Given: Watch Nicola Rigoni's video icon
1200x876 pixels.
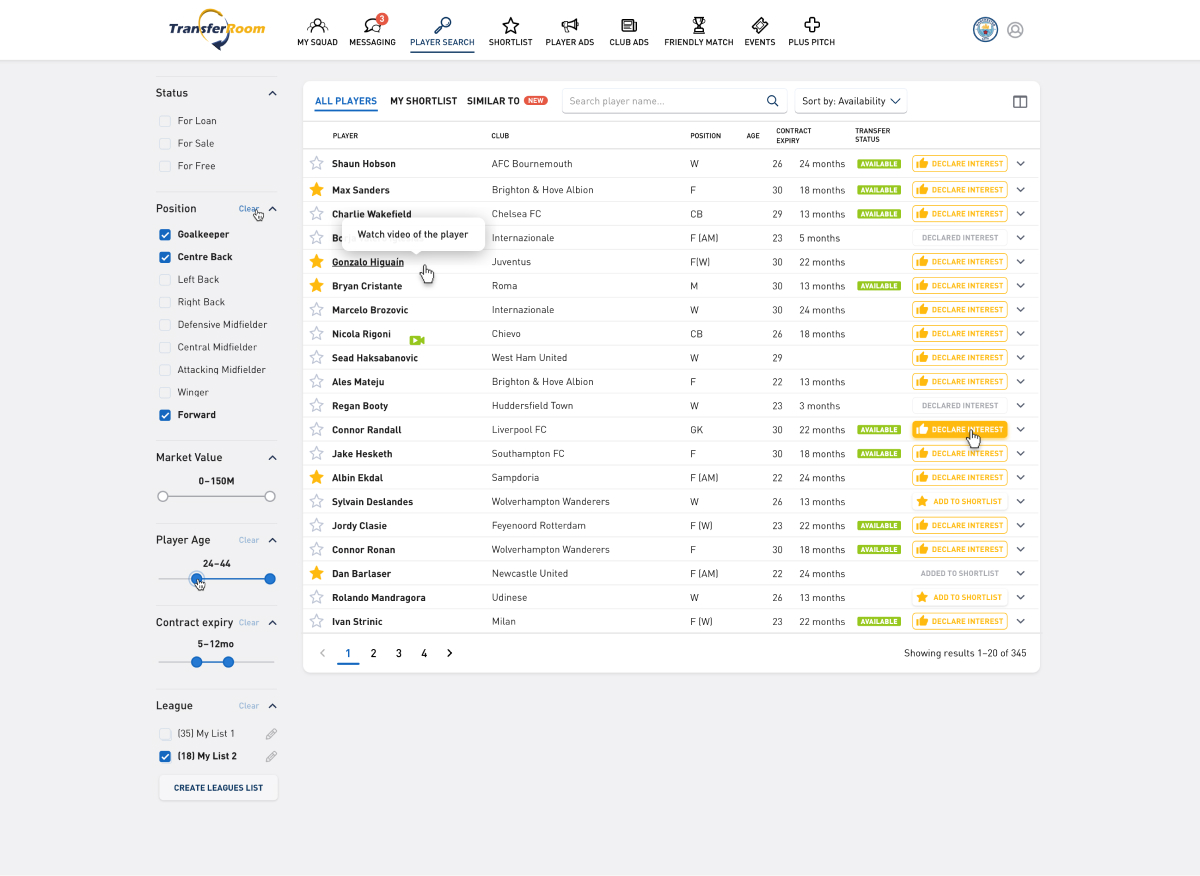Looking at the screenshot, I should pos(417,340).
